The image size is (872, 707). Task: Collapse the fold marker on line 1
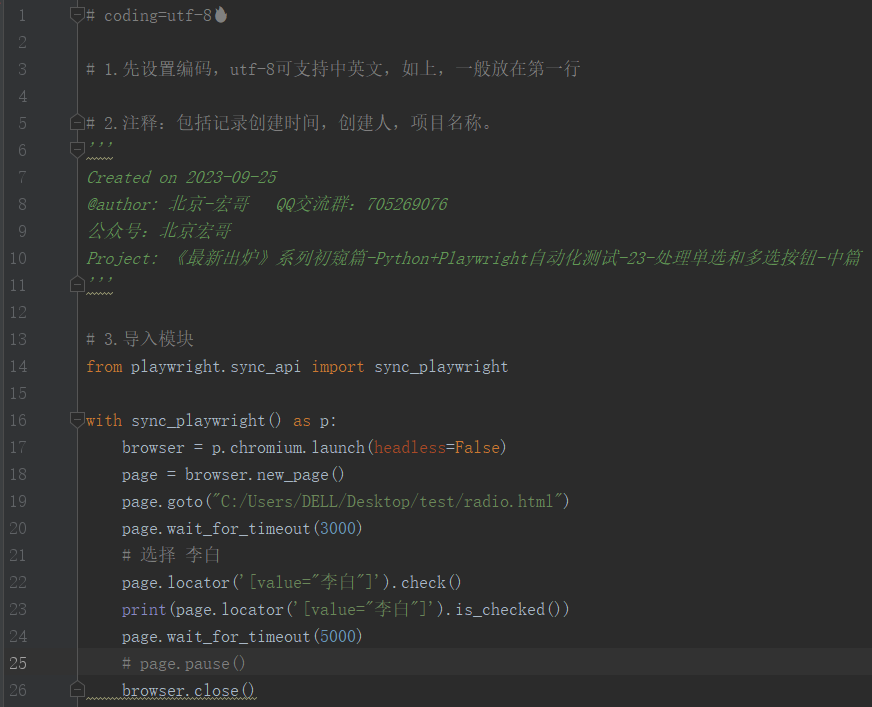(77, 15)
